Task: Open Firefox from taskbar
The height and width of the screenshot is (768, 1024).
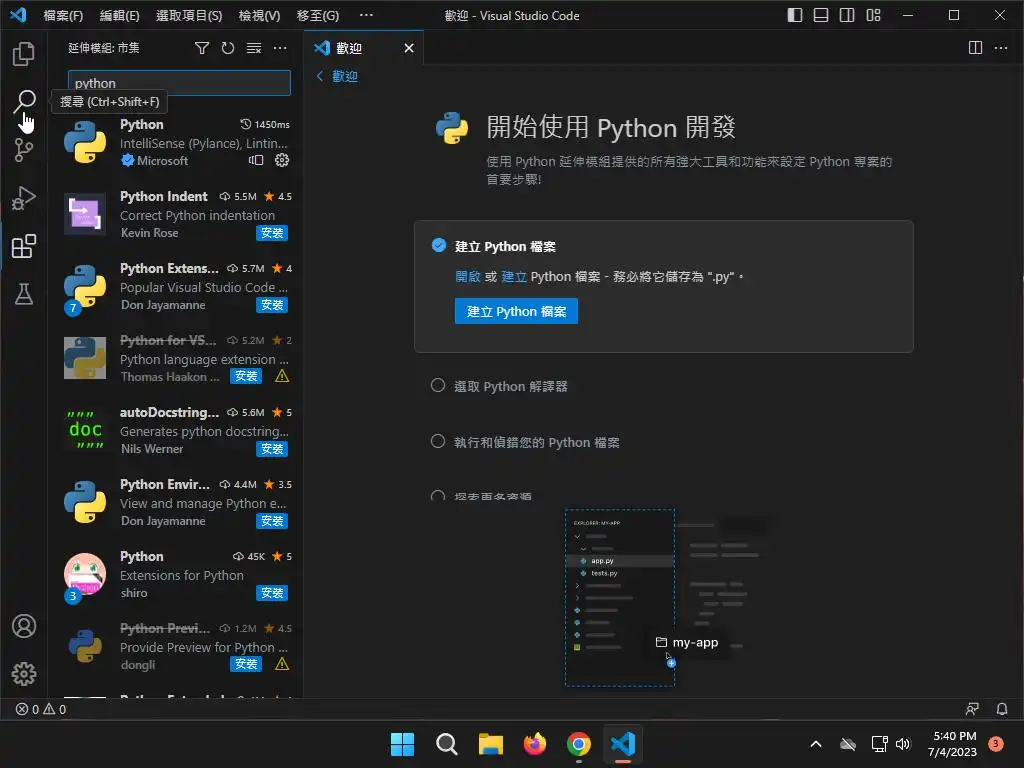Action: (x=535, y=744)
